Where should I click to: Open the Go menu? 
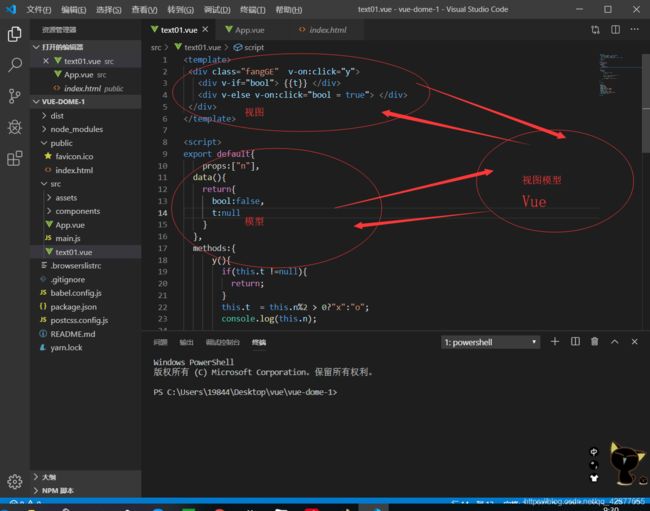(180, 9)
